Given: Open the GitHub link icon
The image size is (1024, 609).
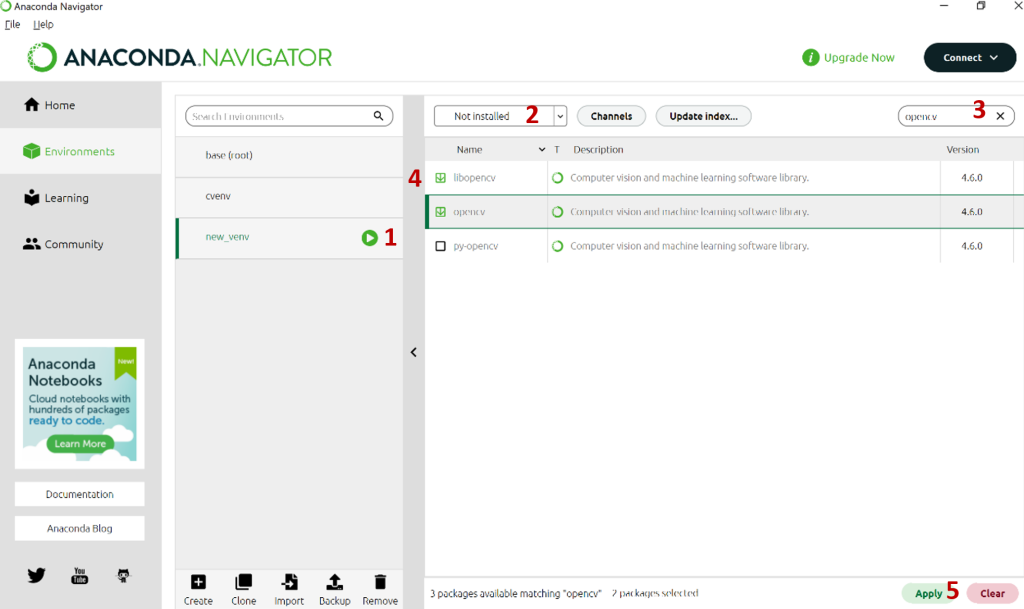Looking at the screenshot, I should pos(123,575).
